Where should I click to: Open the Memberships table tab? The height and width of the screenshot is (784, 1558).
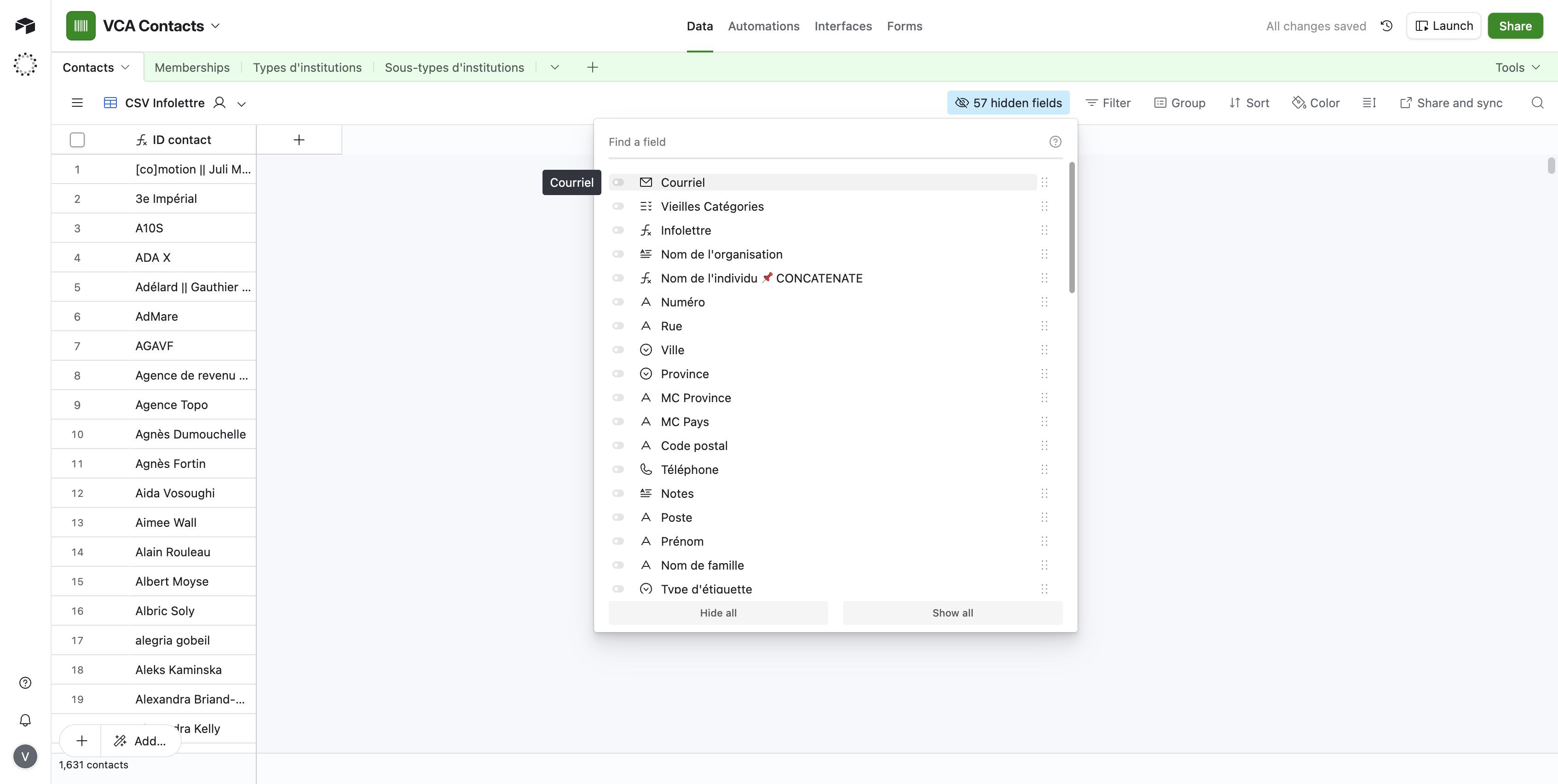click(x=192, y=67)
